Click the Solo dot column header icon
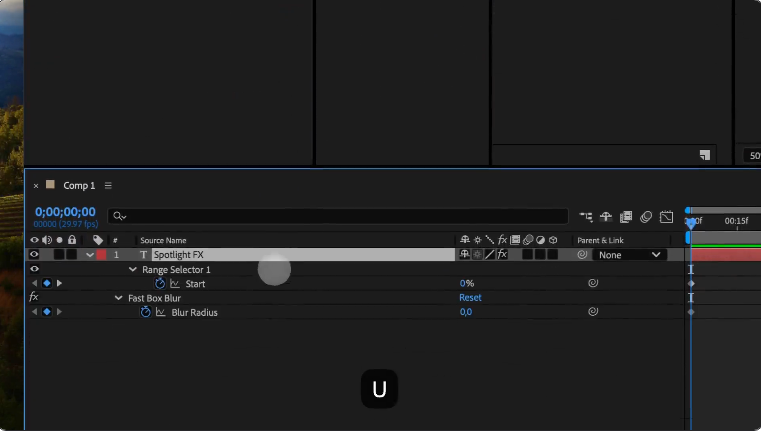Image resolution: width=761 pixels, height=434 pixels. [x=60, y=240]
